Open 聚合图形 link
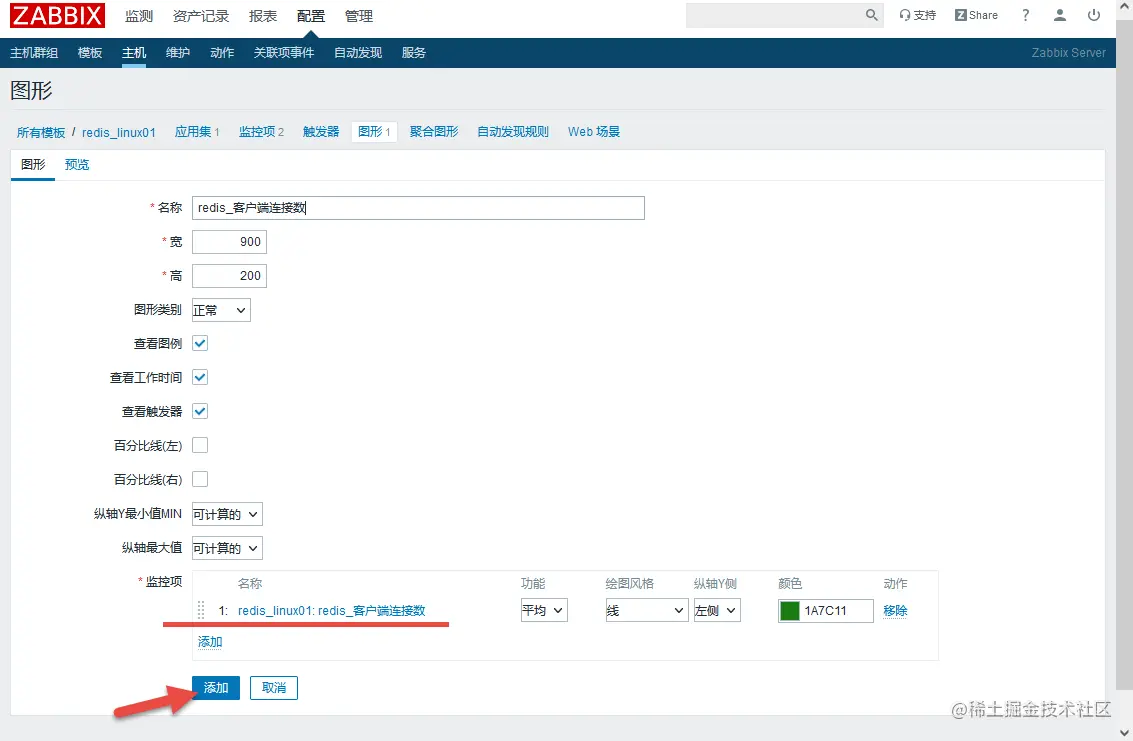 [x=434, y=132]
